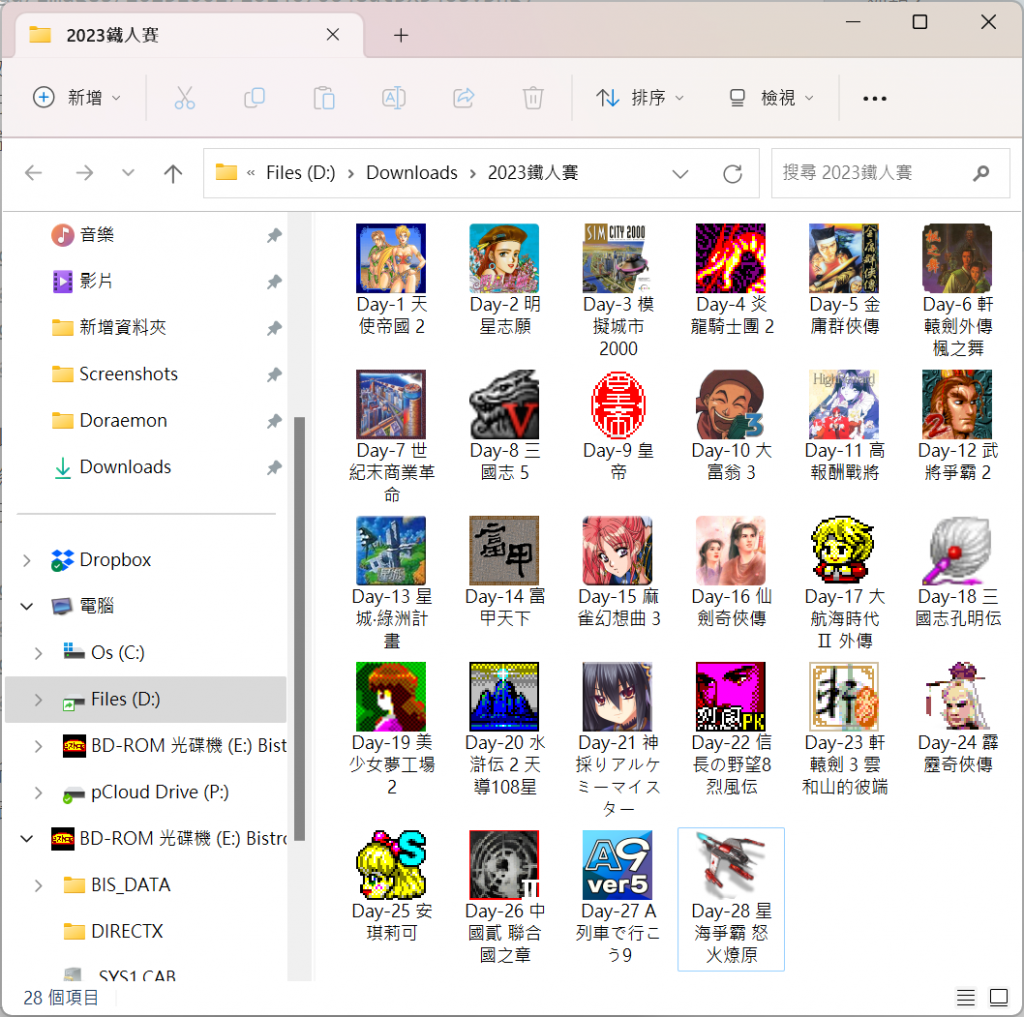Open recent locations chevron dropdown

(128, 173)
